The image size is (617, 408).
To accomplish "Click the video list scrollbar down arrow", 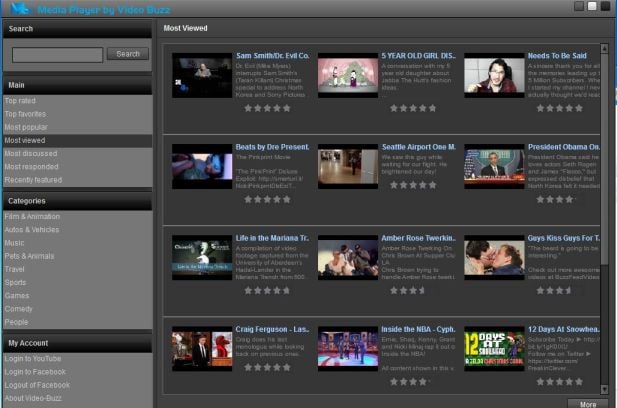I will click(604, 389).
